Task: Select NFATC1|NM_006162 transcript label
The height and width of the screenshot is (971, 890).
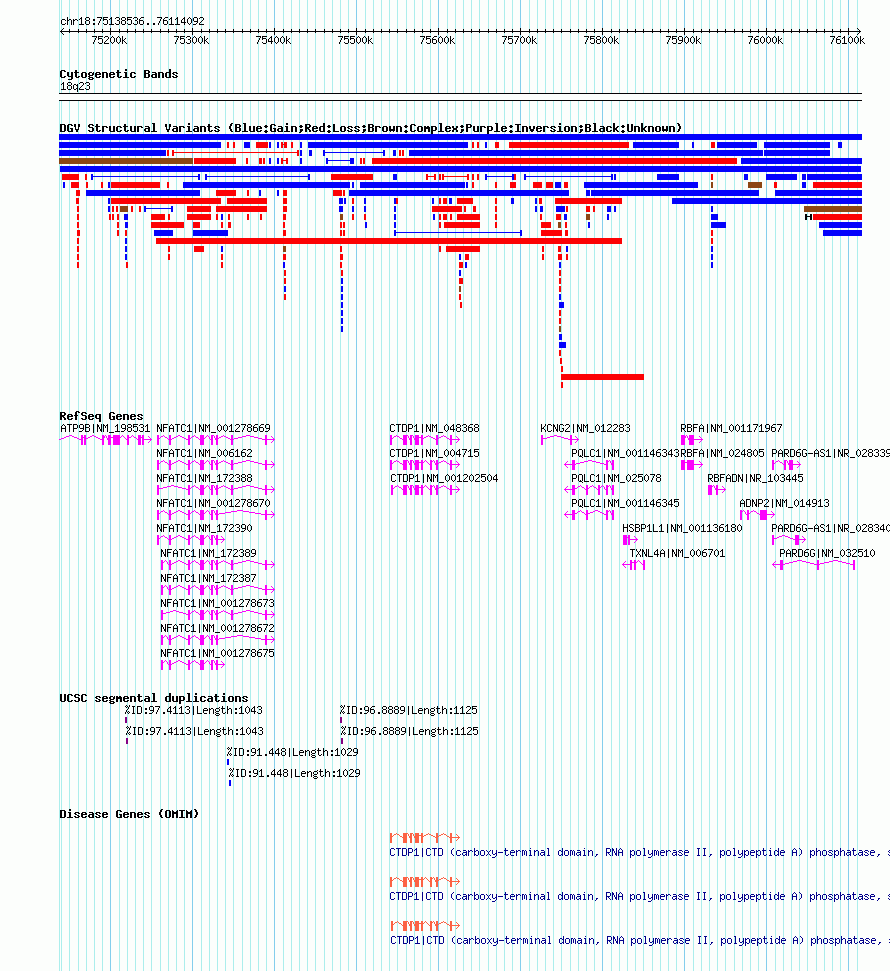Action: coord(204,453)
